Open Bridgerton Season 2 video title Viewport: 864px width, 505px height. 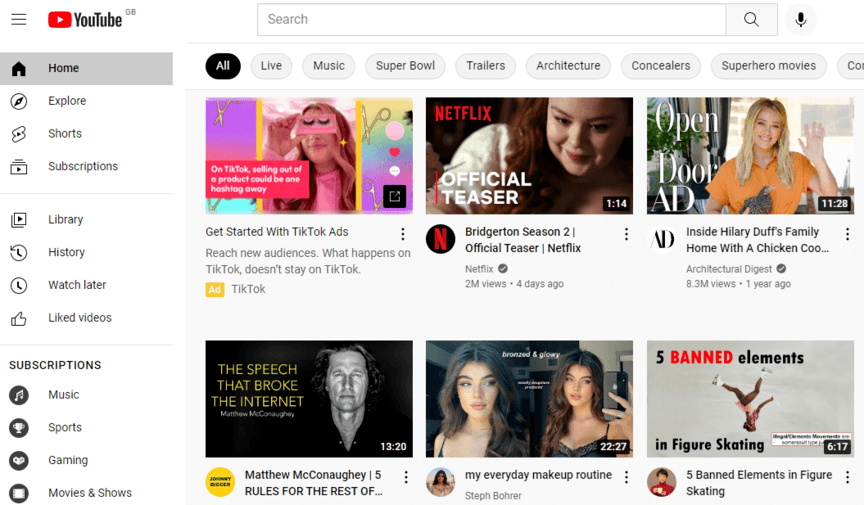click(523, 240)
